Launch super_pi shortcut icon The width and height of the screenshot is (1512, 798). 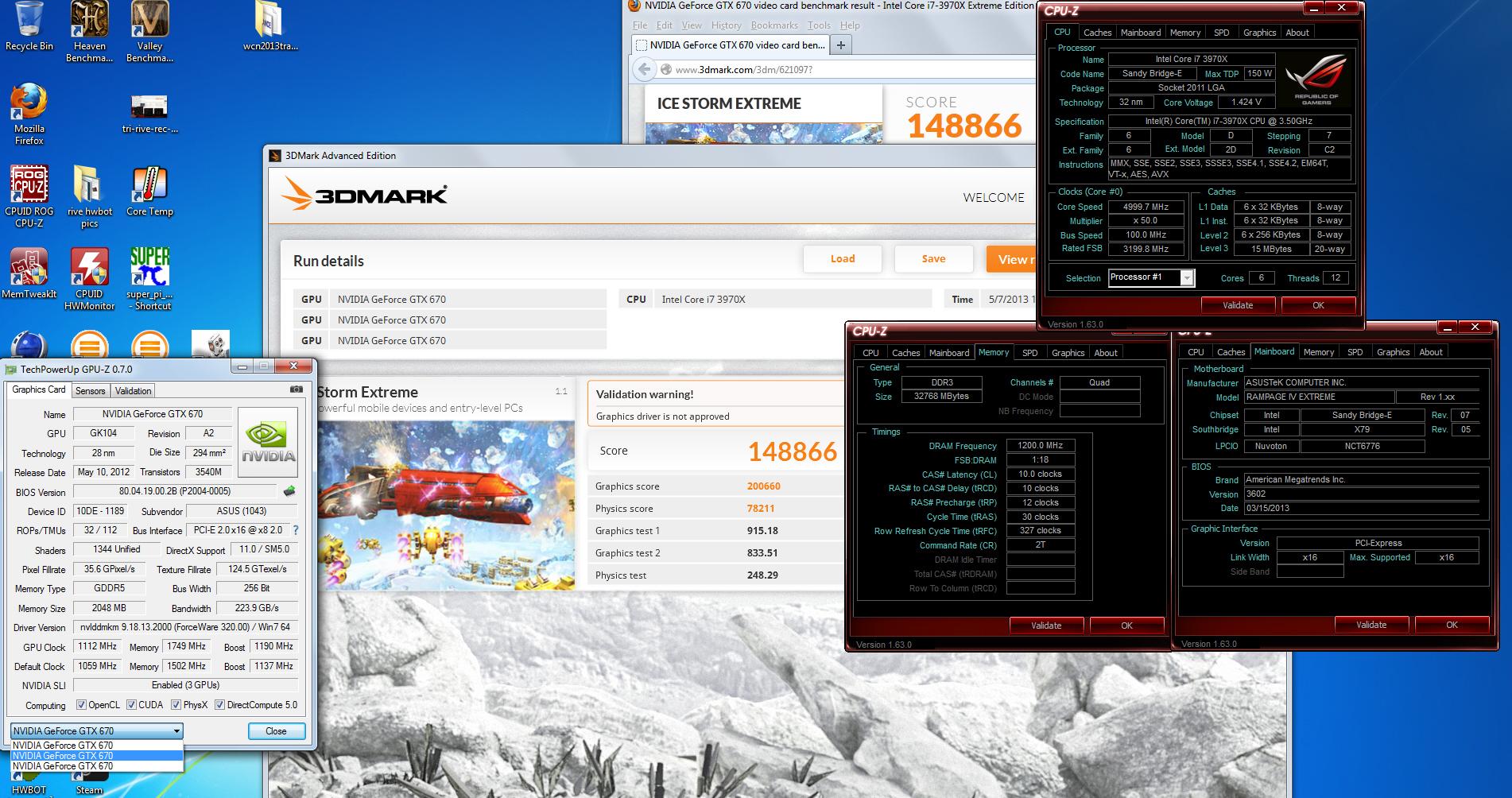(x=149, y=279)
